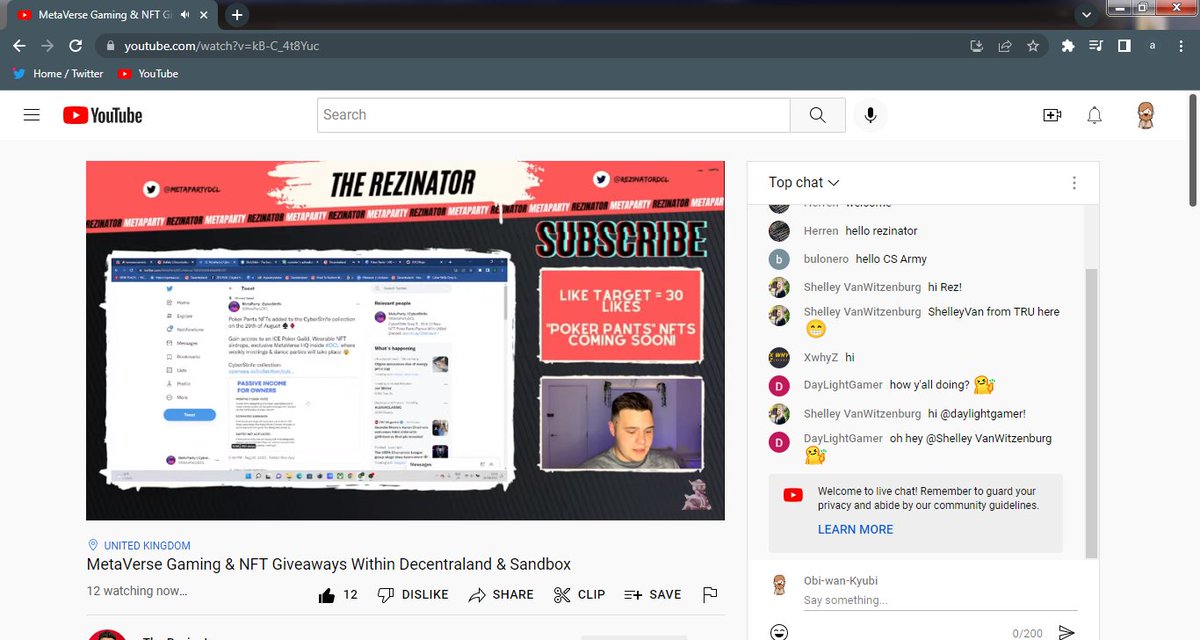The width and height of the screenshot is (1200, 640).
Task: Go back with the browser back arrow
Action: point(20,46)
